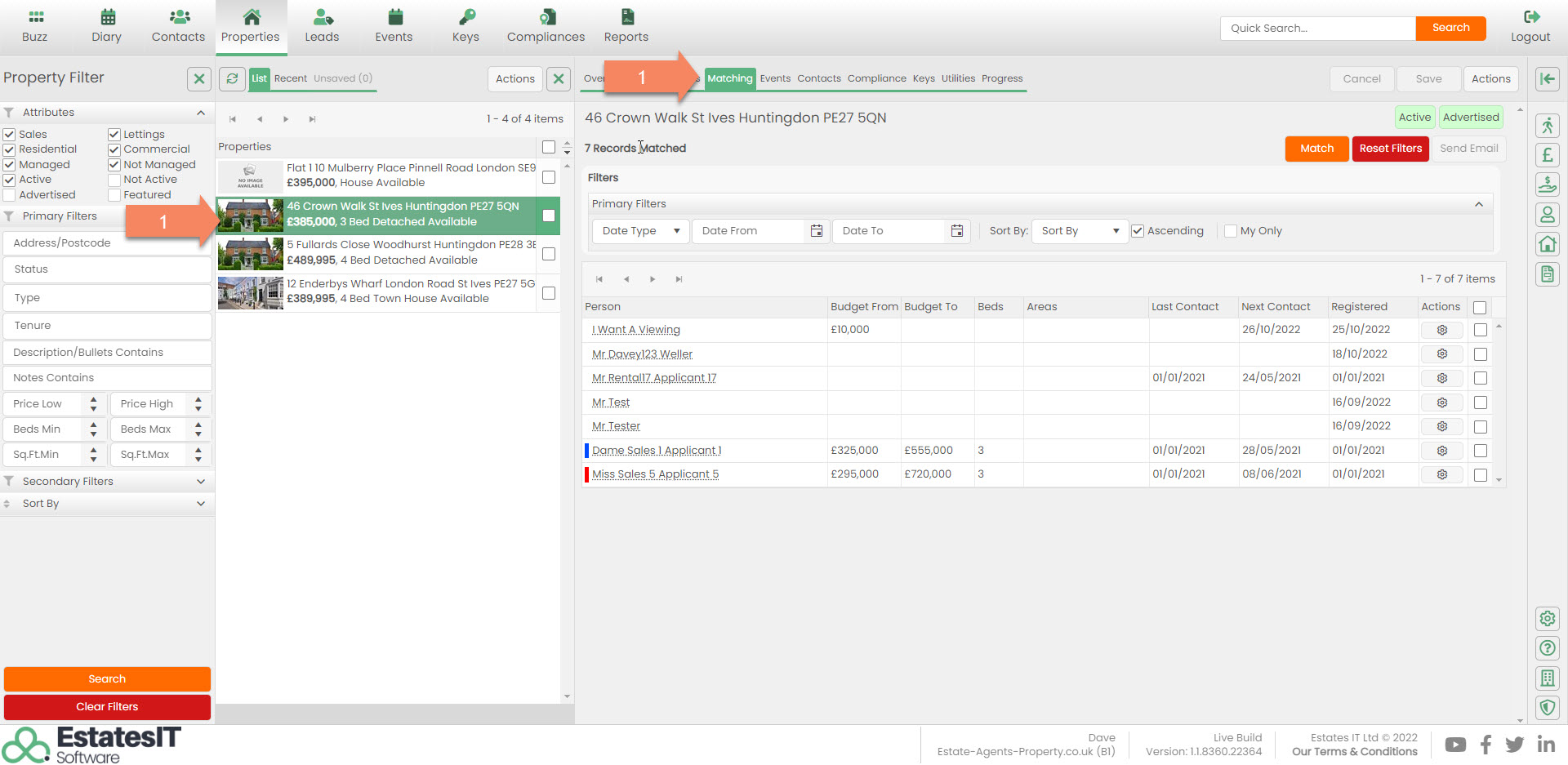Image resolution: width=1568 pixels, height=765 pixels.
Task: Uncheck the Lettings attribute checkbox
Action: pos(114,135)
